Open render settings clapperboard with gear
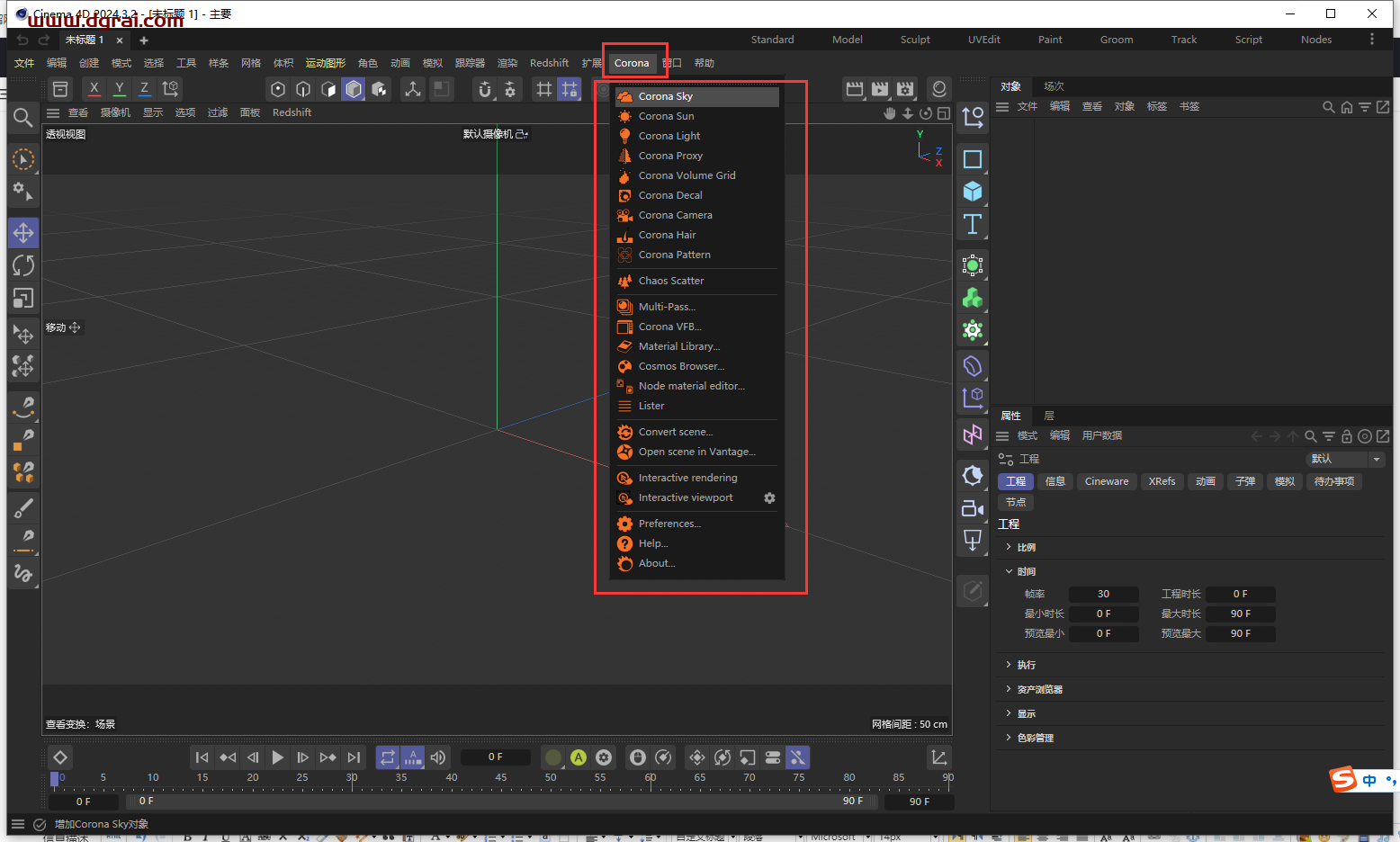Viewport: 1400px width, 842px height. pyautogui.click(x=905, y=88)
